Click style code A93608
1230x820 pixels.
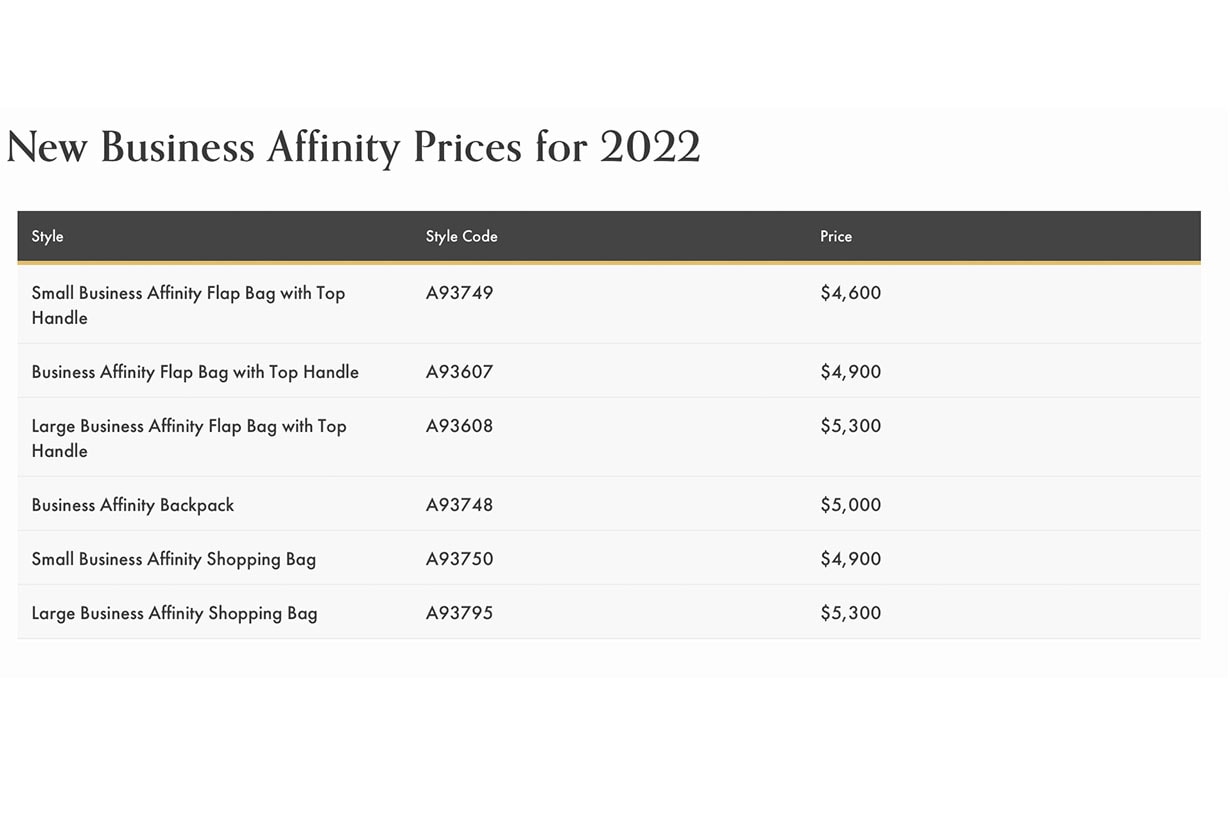click(x=459, y=426)
